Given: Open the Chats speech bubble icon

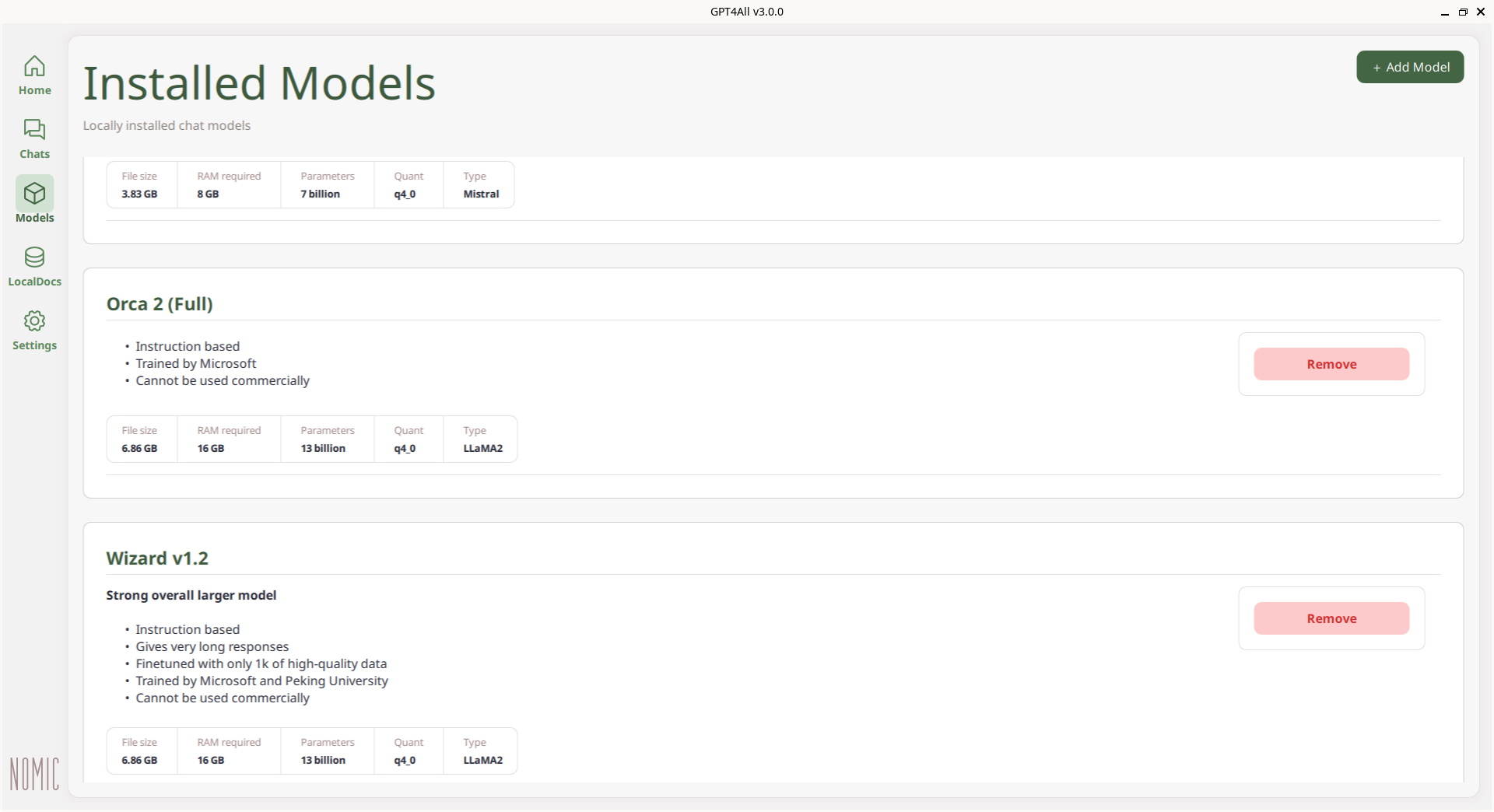Looking at the screenshot, I should (x=34, y=129).
